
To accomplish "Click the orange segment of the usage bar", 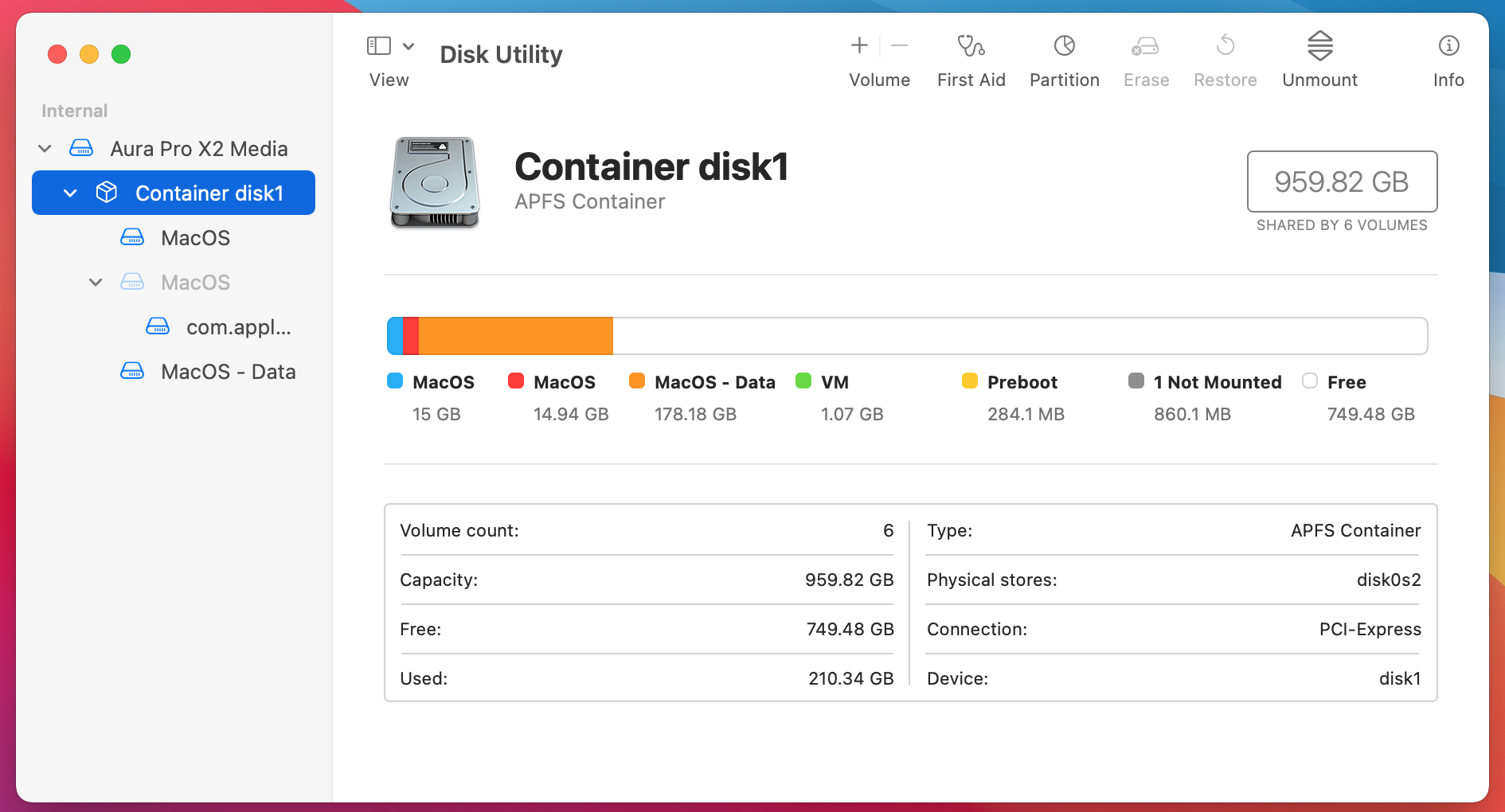I will tap(515, 336).
